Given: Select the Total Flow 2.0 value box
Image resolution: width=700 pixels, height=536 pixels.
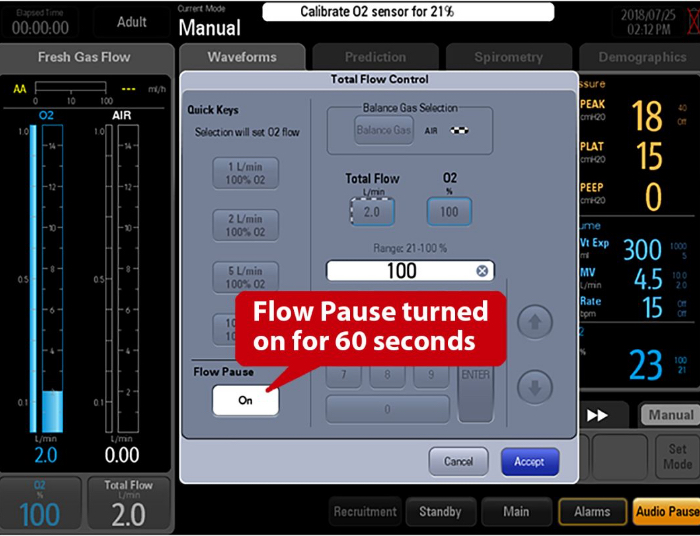Looking at the screenshot, I should click(x=372, y=212).
